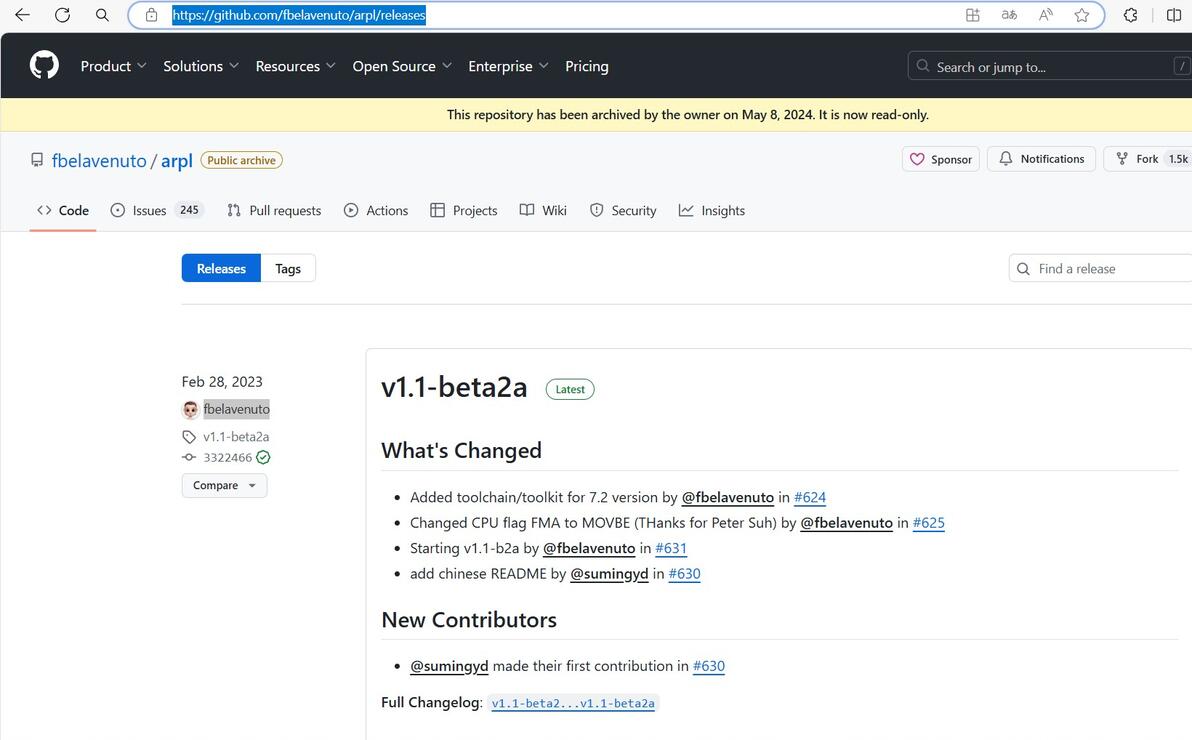Add page to favorites via star icon
Viewport: 1192px width, 740px height.
tap(1081, 15)
